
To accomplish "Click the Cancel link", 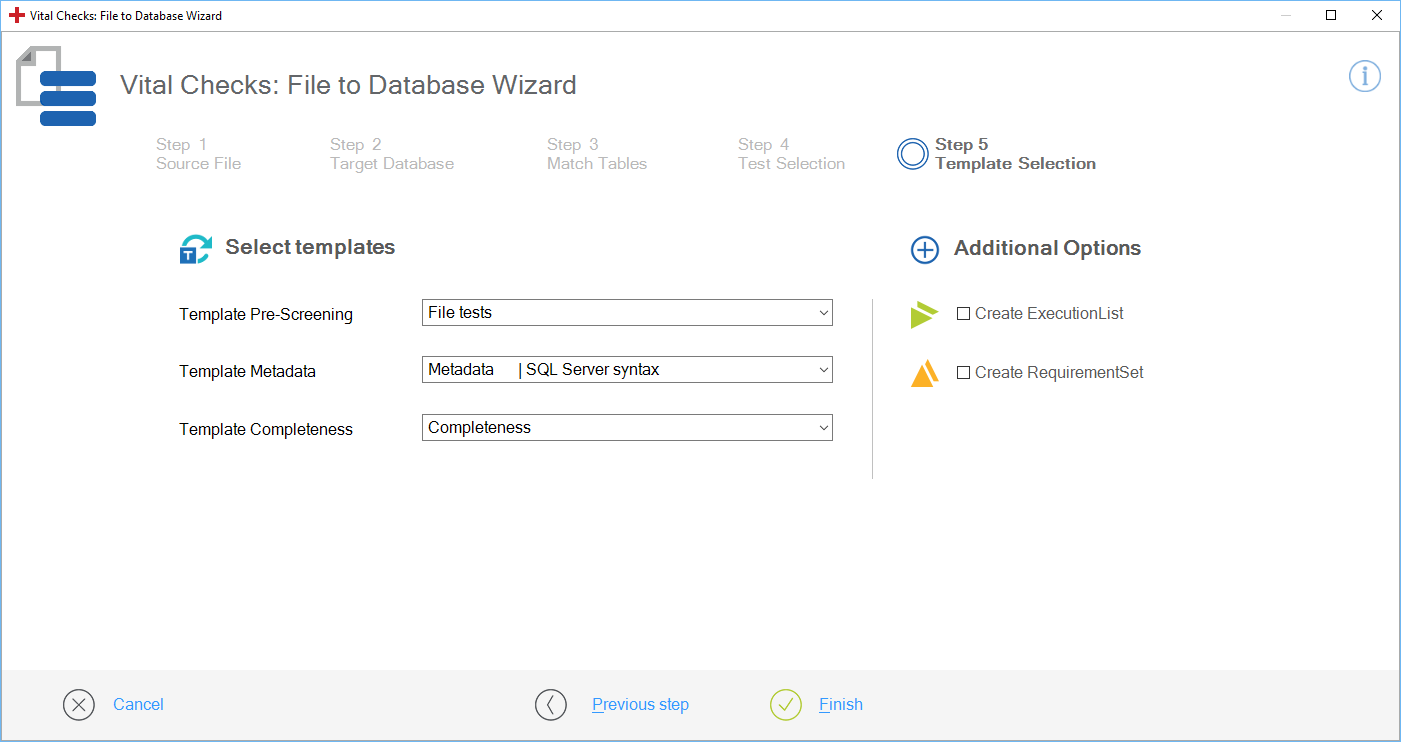I will coord(138,705).
